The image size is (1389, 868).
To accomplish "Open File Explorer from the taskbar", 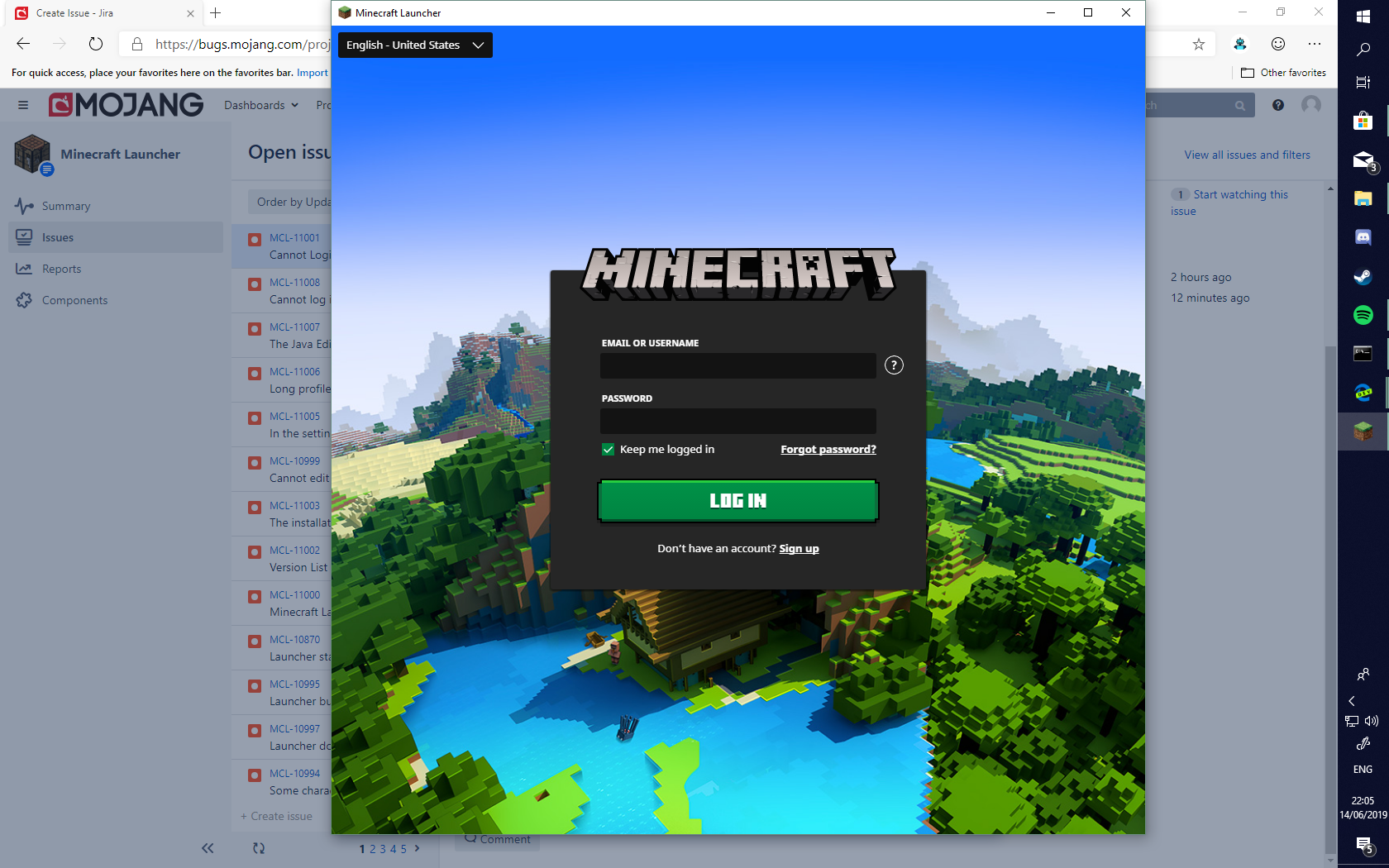I will coord(1363,198).
